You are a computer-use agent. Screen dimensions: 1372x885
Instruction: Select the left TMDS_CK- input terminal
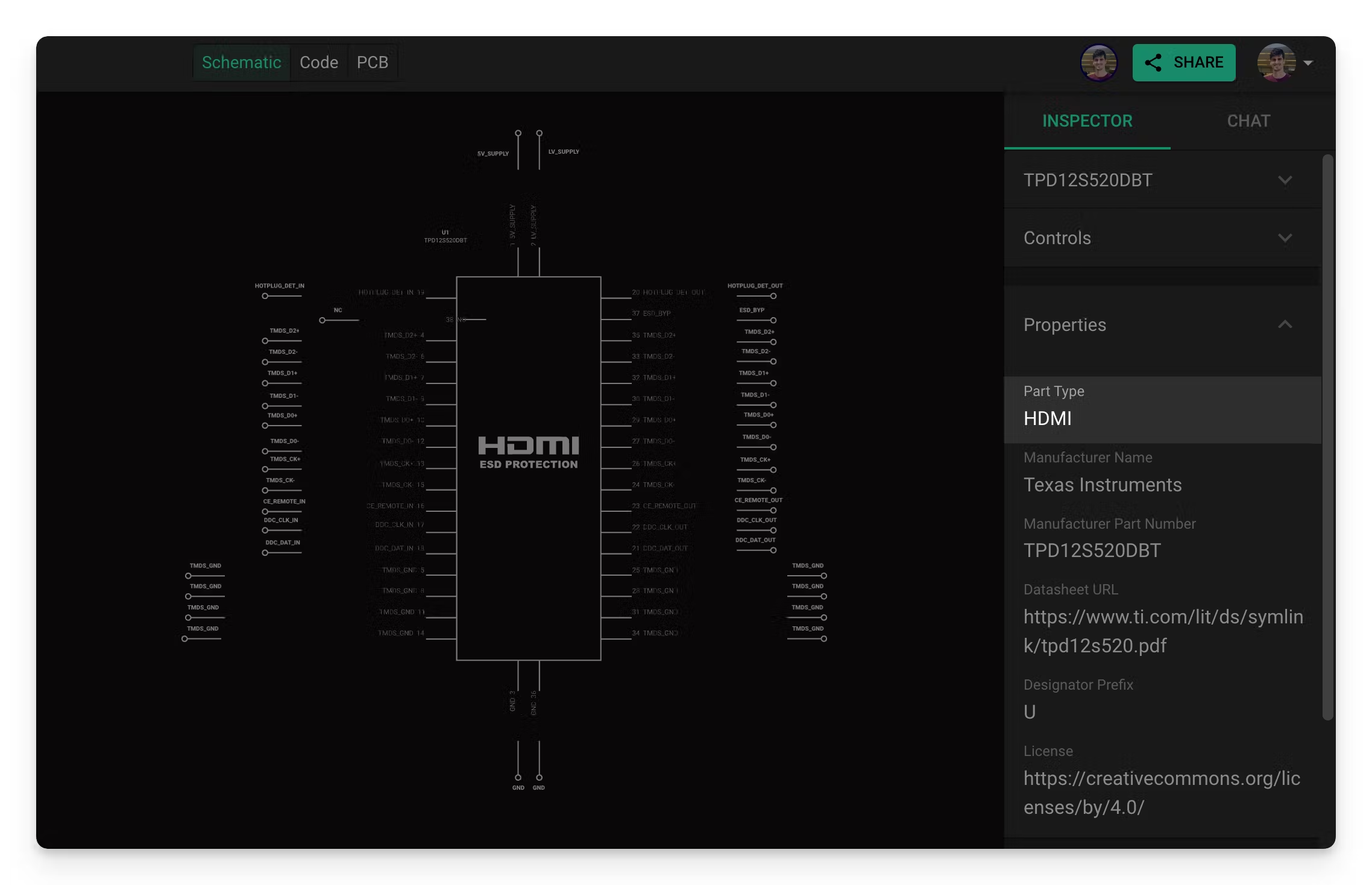point(282,485)
